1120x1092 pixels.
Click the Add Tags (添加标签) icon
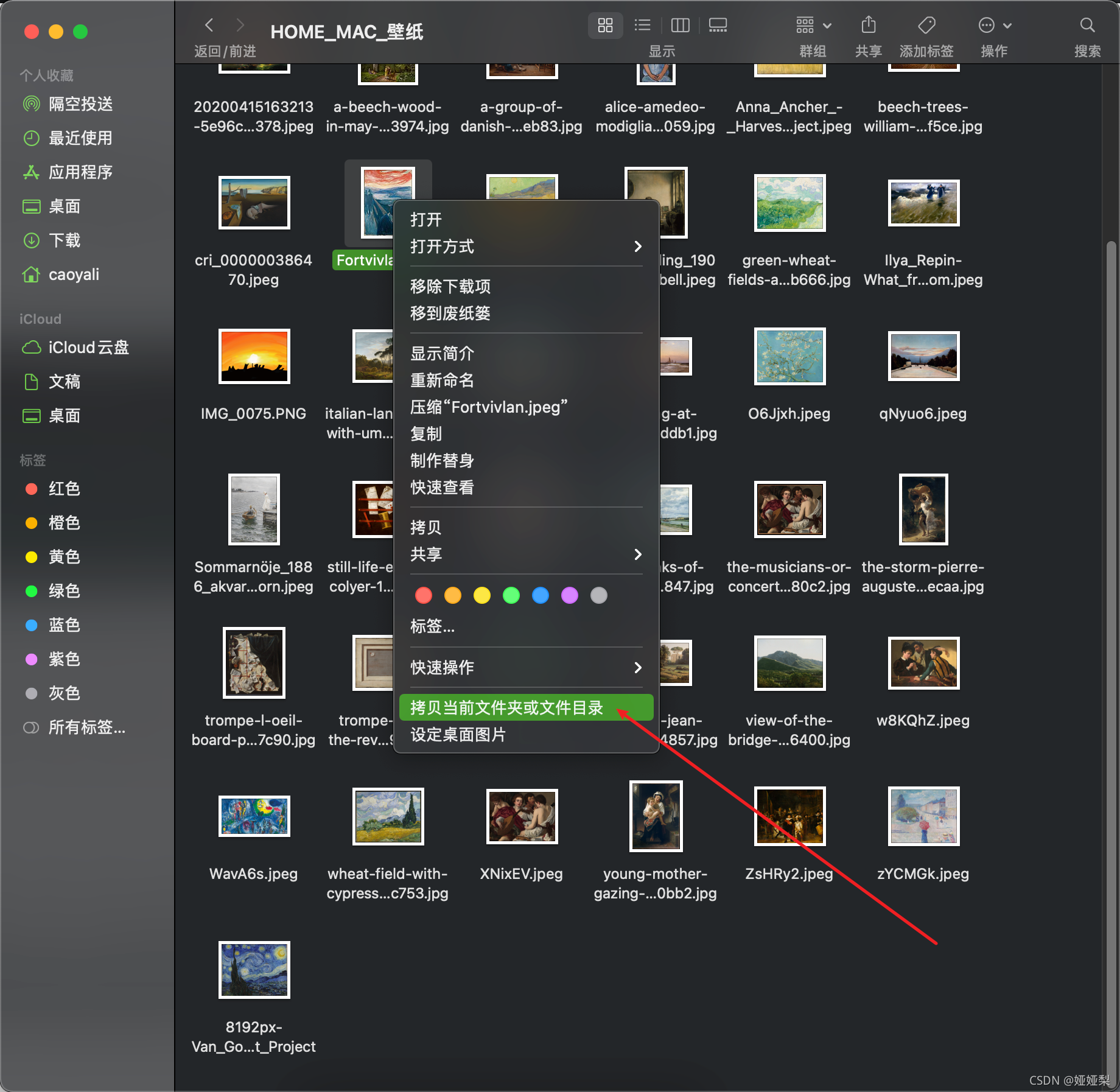tap(926, 25)
